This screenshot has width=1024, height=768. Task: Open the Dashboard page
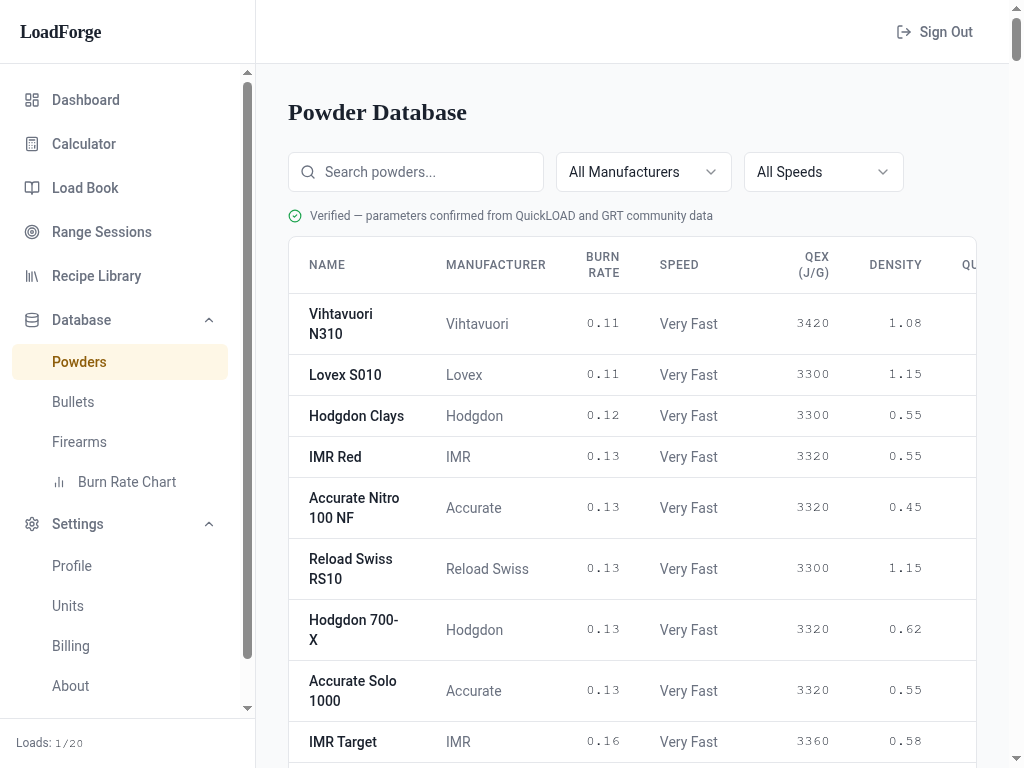[120, 100]
